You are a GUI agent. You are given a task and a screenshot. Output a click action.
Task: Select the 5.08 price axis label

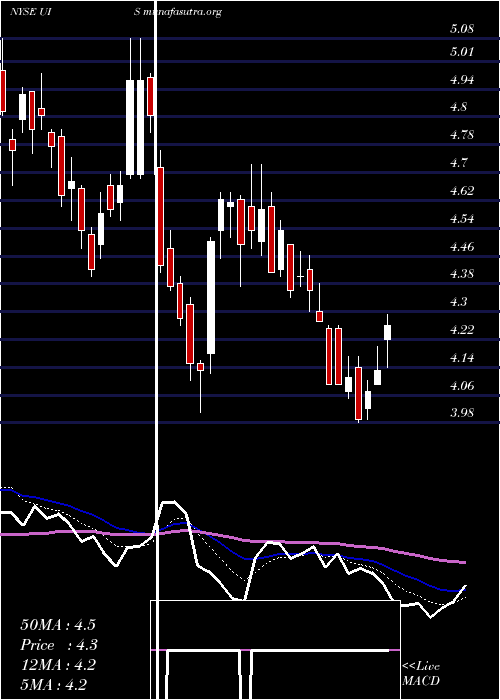coord(462,30)
